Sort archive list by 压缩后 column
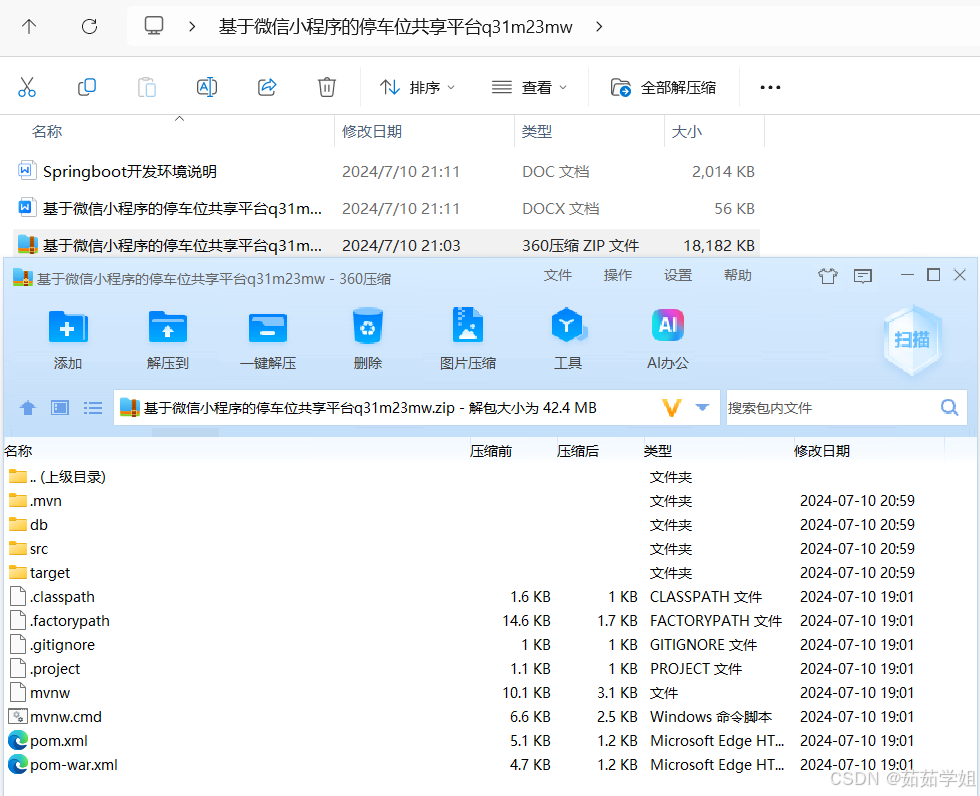Screen dimensions: 980x796 [x=578, y=451]
